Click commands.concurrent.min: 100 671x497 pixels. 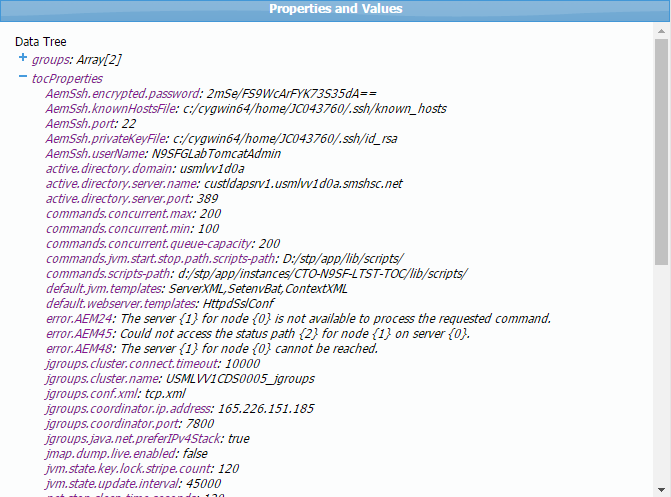click(x=132, y=229)
